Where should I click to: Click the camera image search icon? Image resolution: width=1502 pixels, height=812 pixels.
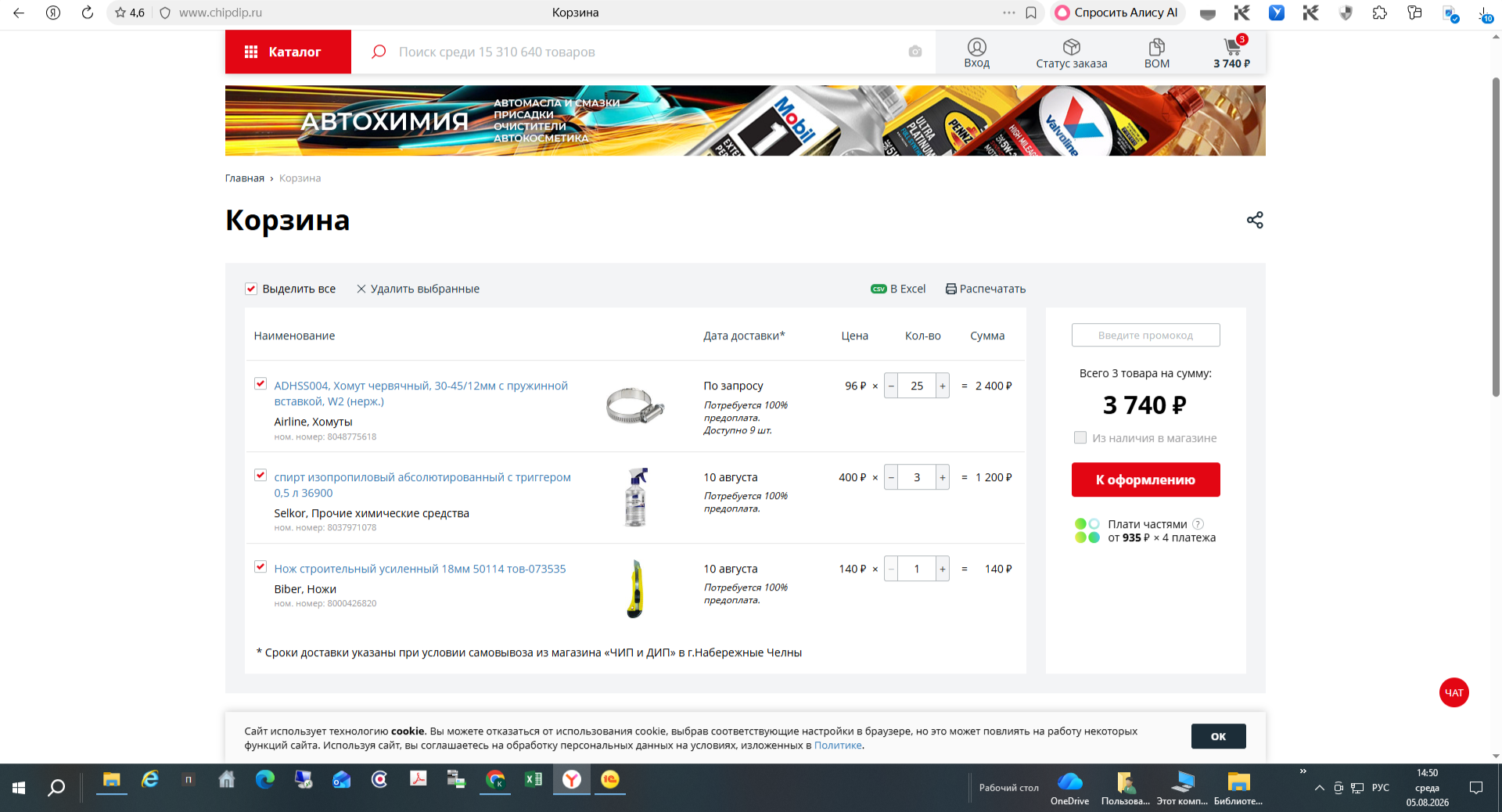click(x=915, y=52)
